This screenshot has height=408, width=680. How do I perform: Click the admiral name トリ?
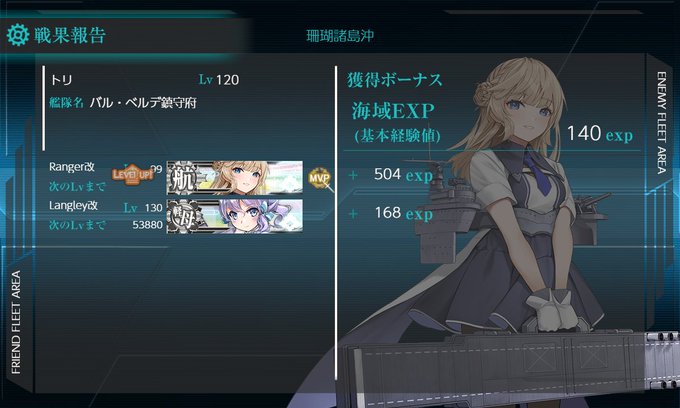(61, 80)
